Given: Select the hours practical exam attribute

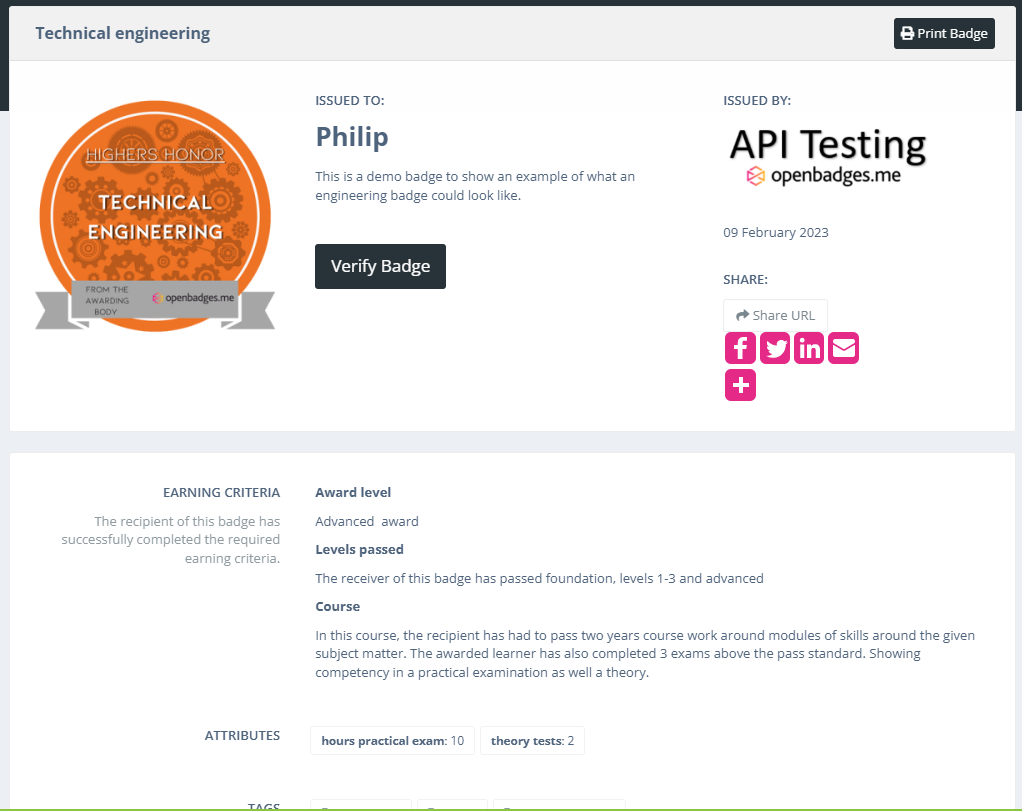Looking at the screenshot, I should (392, 741).
